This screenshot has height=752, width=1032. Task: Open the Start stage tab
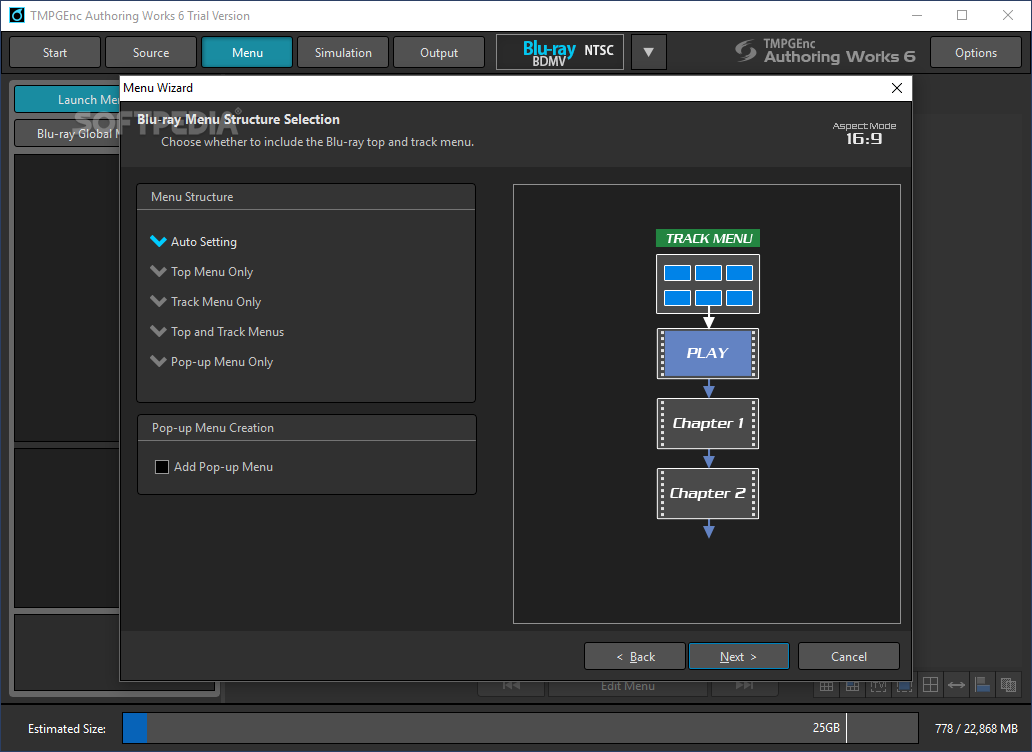55,52
